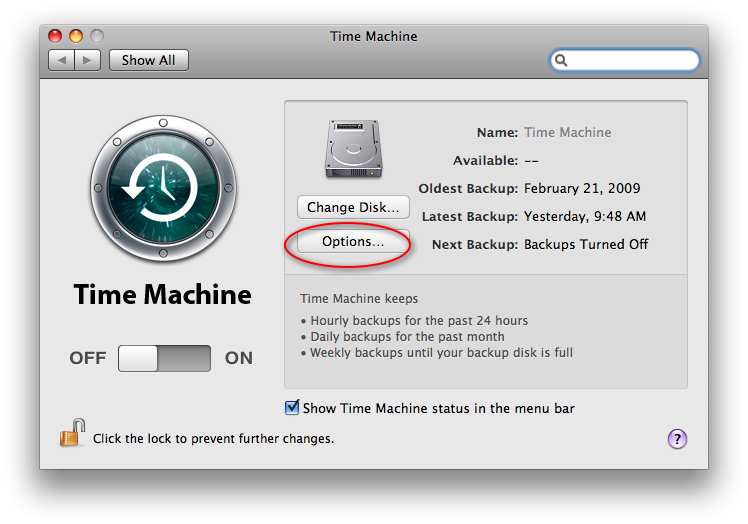
Task: Open the Options... dialog button
Action: (353, 241)
